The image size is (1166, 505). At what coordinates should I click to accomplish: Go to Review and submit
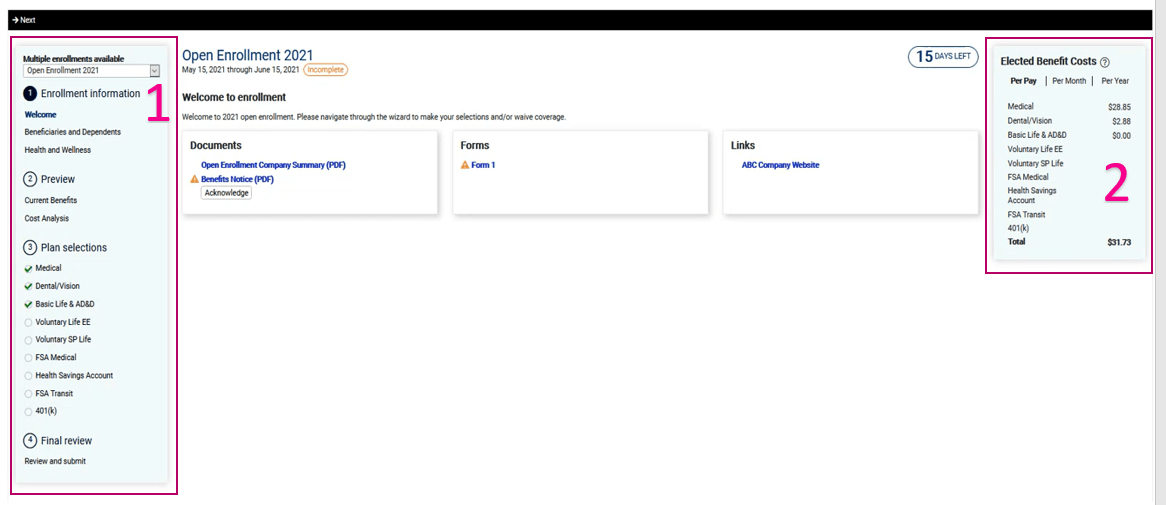point(55,461)
